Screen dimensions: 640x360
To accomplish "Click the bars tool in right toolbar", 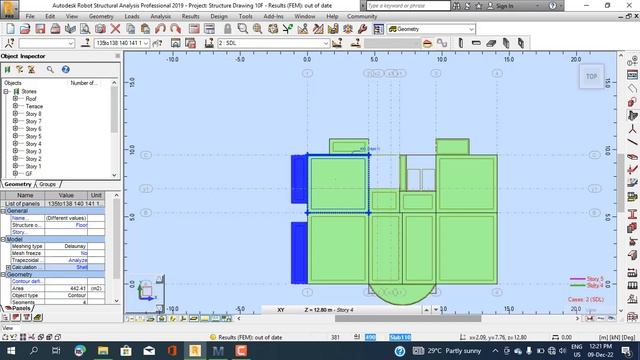I will [632, 142].
